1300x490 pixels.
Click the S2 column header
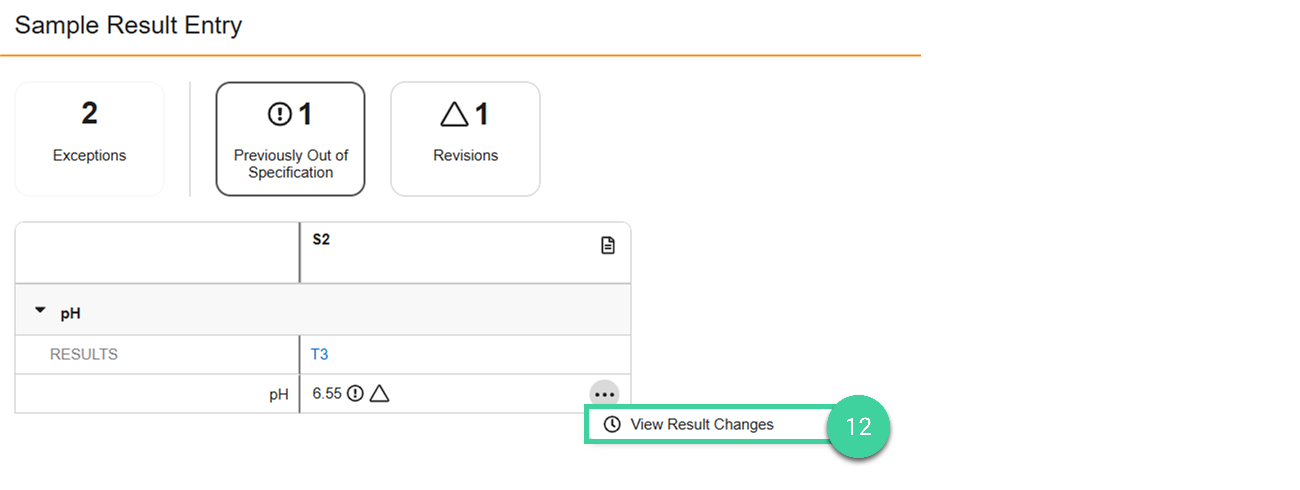pos(321,240)
